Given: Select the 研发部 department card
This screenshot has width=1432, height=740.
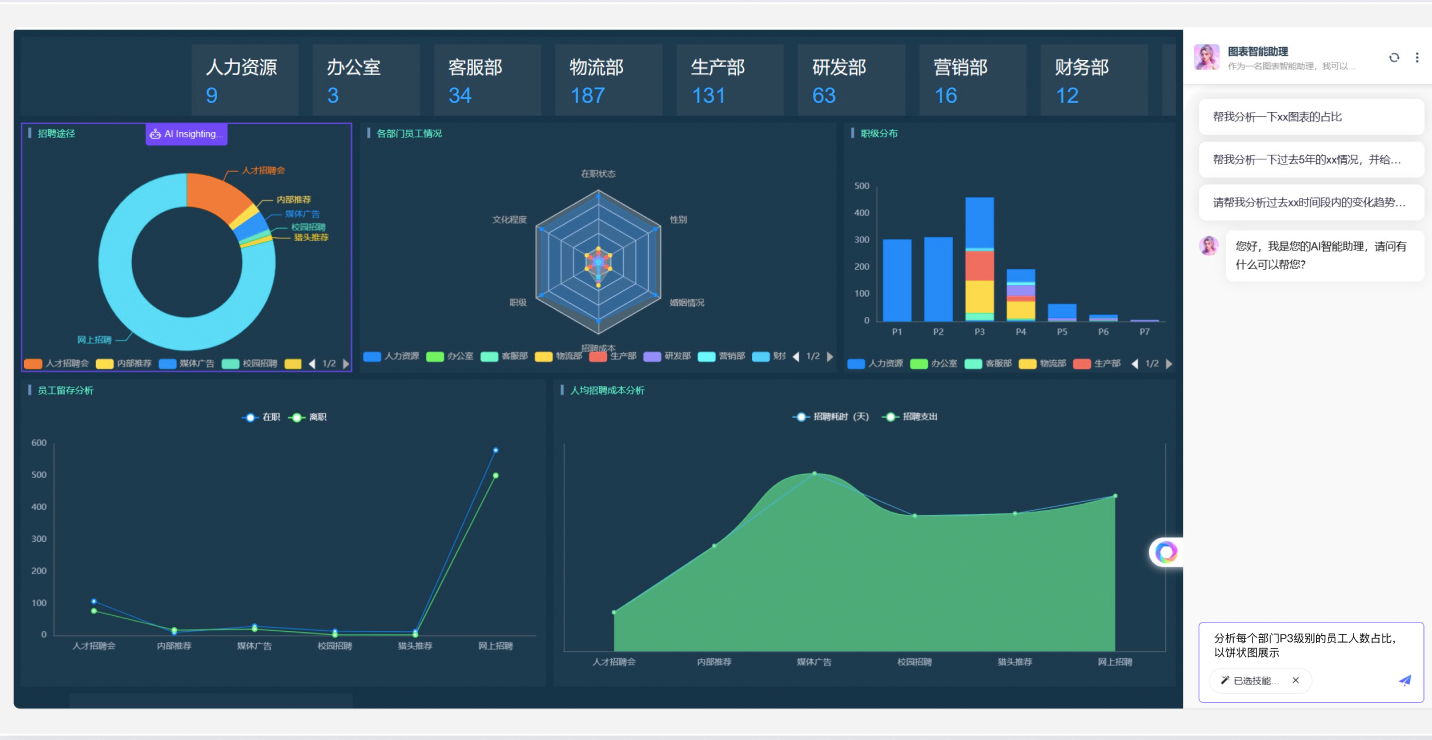Looking at the screenshot, I should click(x=851, y=80).
